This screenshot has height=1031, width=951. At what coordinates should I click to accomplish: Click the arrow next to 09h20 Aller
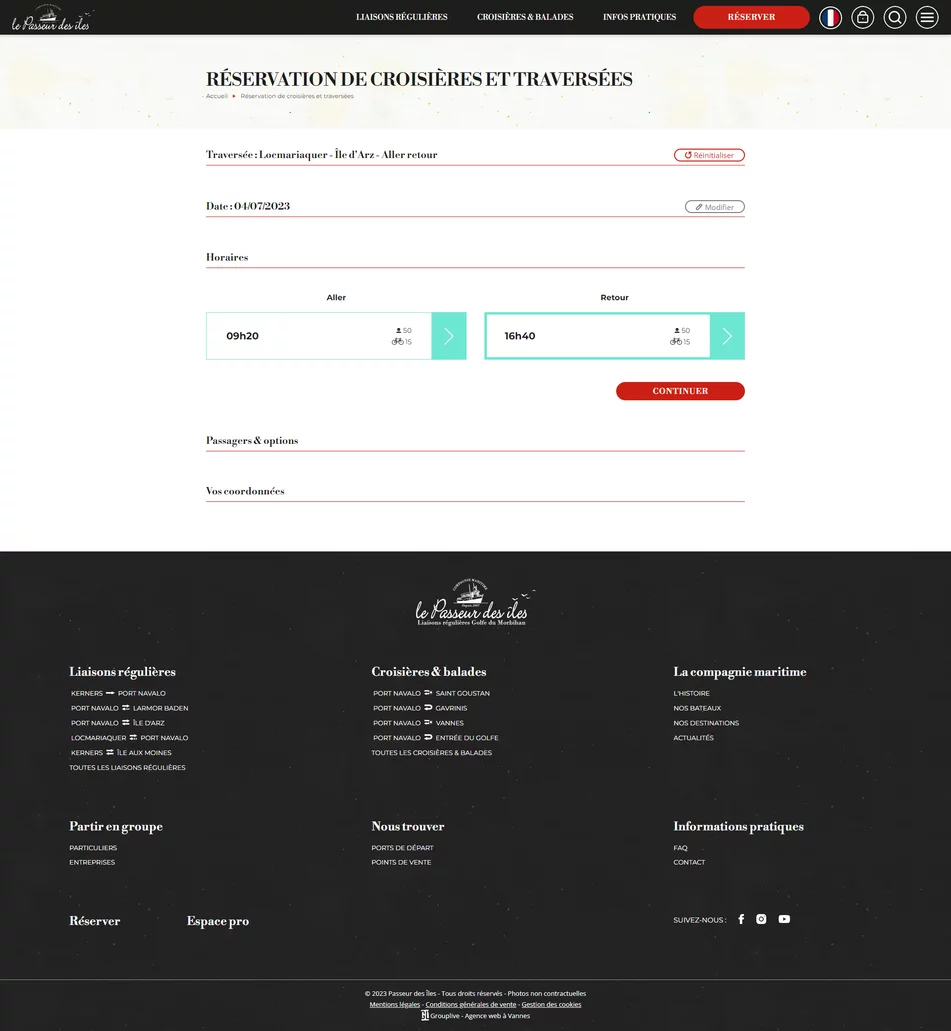[x=448, y=336]
